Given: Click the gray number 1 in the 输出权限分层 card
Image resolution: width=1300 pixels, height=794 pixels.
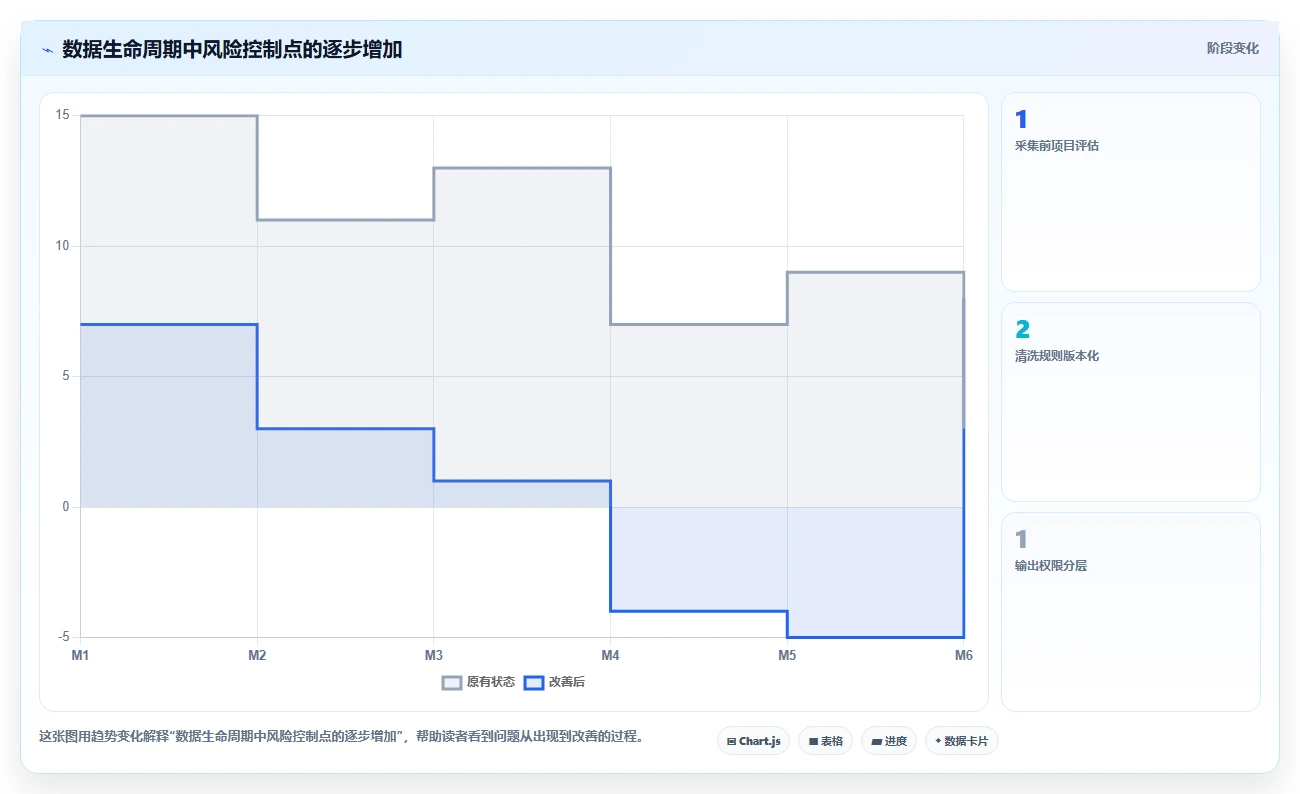Looking at the screenshot, I should click(x=1021, y=540).
